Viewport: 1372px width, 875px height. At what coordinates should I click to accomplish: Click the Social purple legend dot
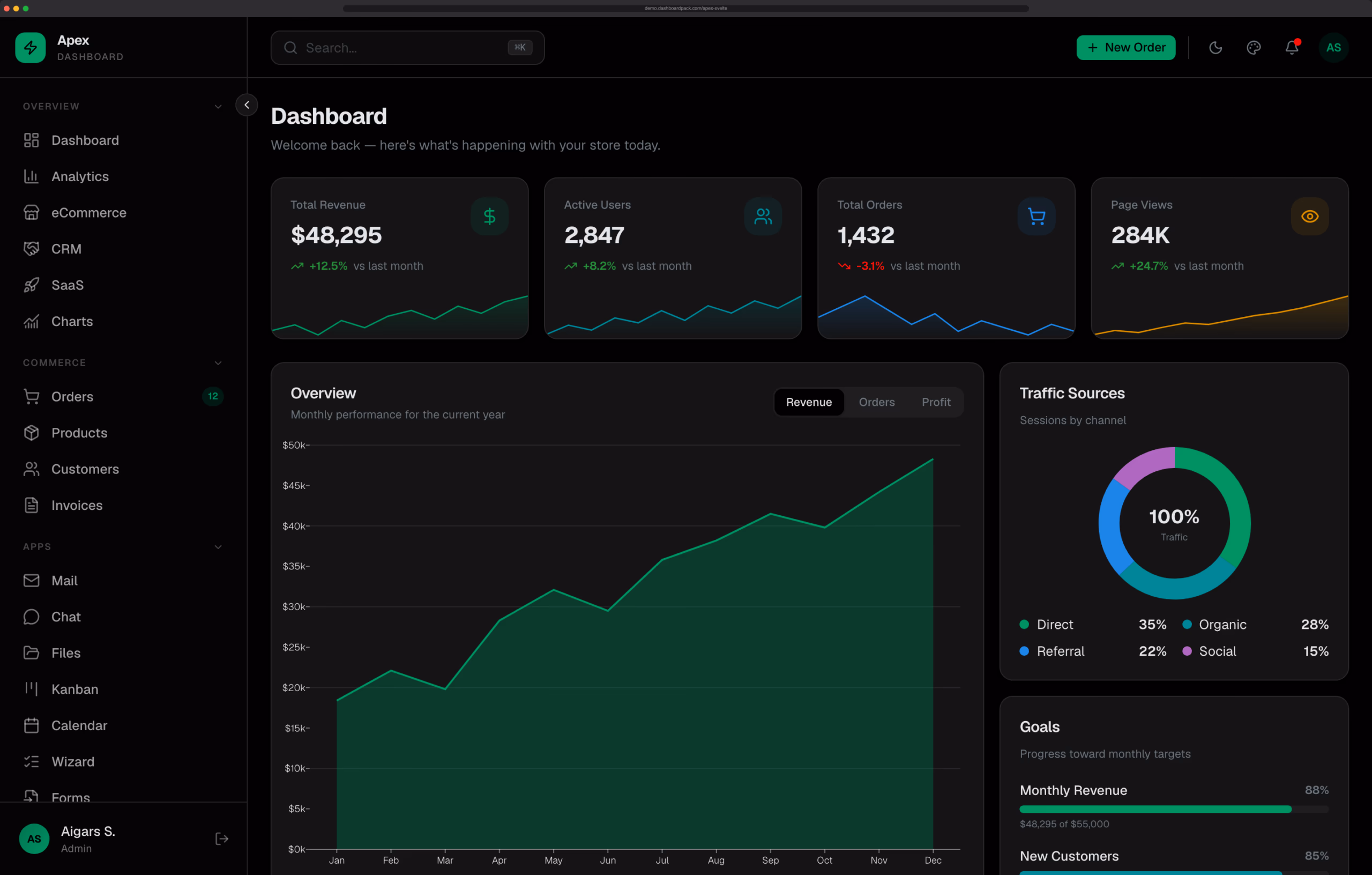tap(1187, 651)
